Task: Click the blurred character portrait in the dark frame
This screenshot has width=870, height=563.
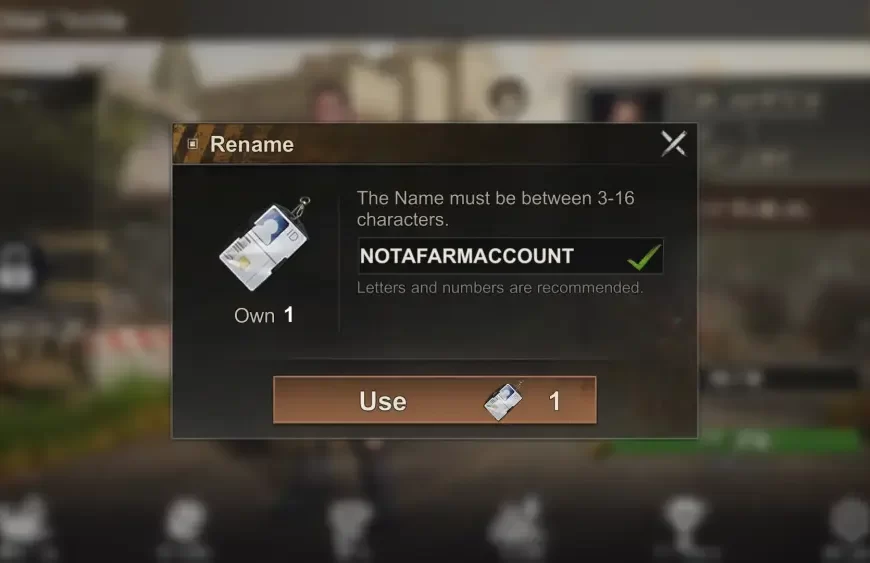Action: (626, 107)
